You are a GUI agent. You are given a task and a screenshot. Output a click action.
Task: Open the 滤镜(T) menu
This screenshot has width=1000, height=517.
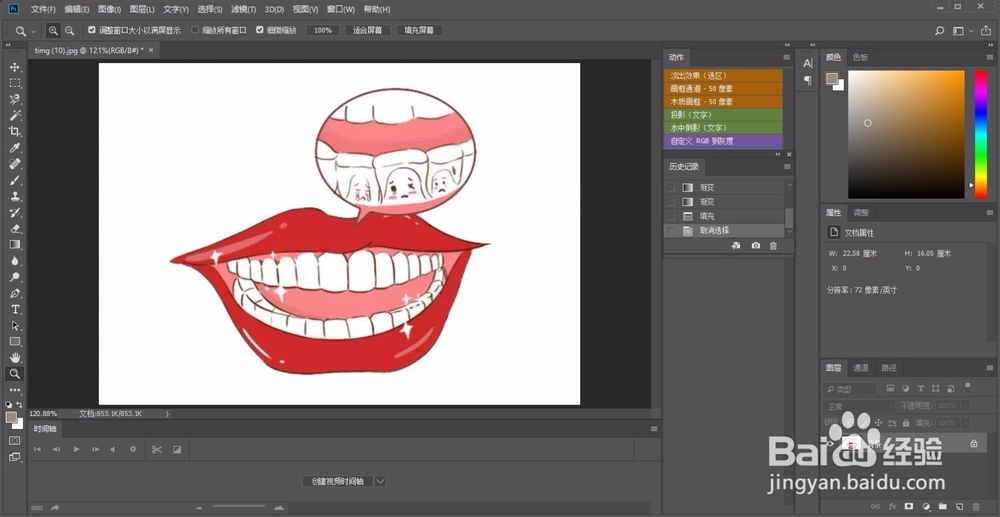point(244,10)
